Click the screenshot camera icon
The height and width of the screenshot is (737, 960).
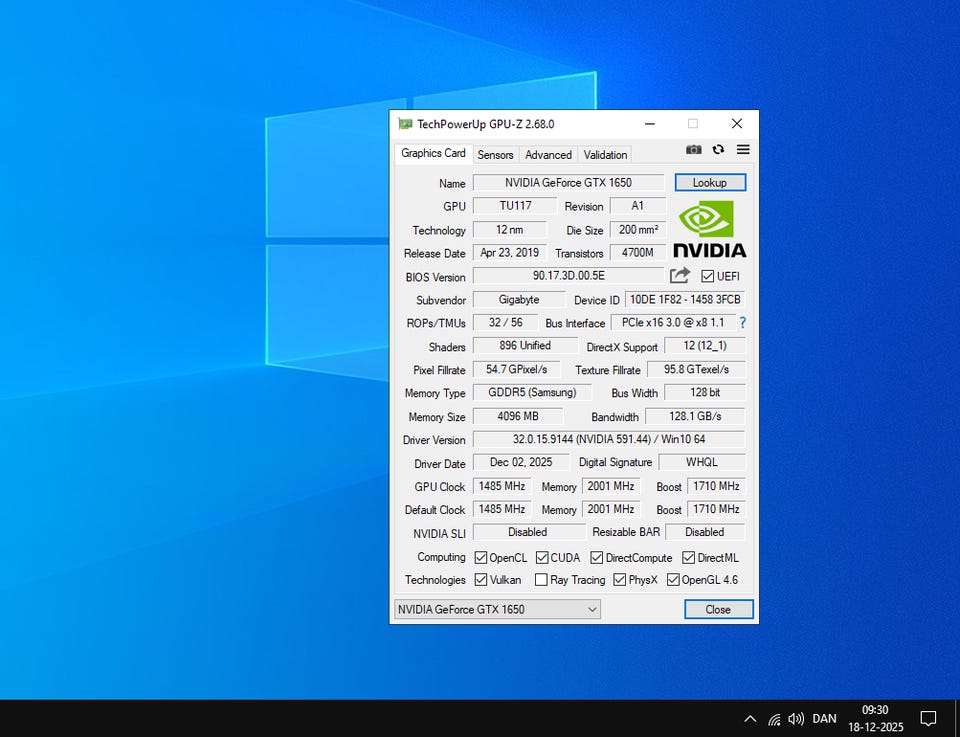tap(693, 150)
